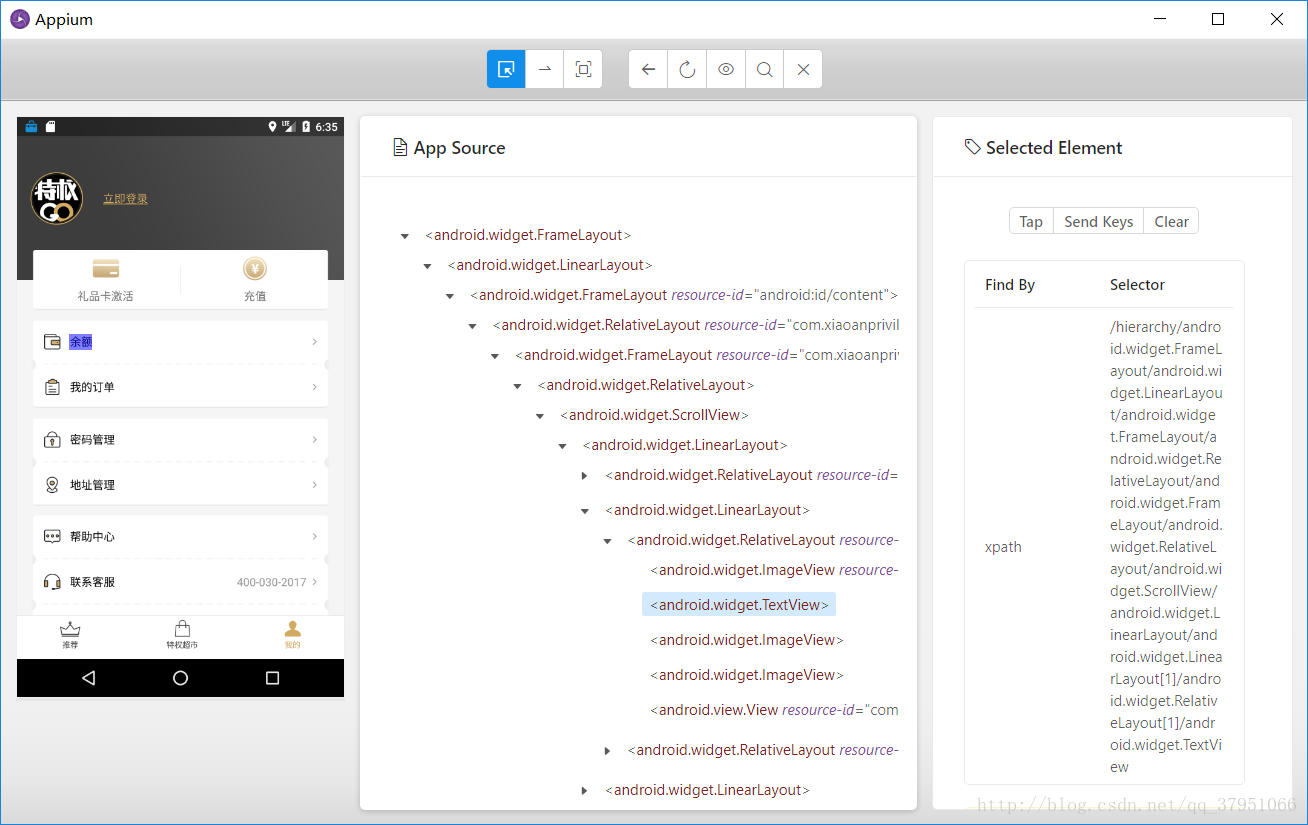Select the highlighted android.widget.TextView node
The width and height of the screenshot is (1308, 825).
tap(739, 605)
